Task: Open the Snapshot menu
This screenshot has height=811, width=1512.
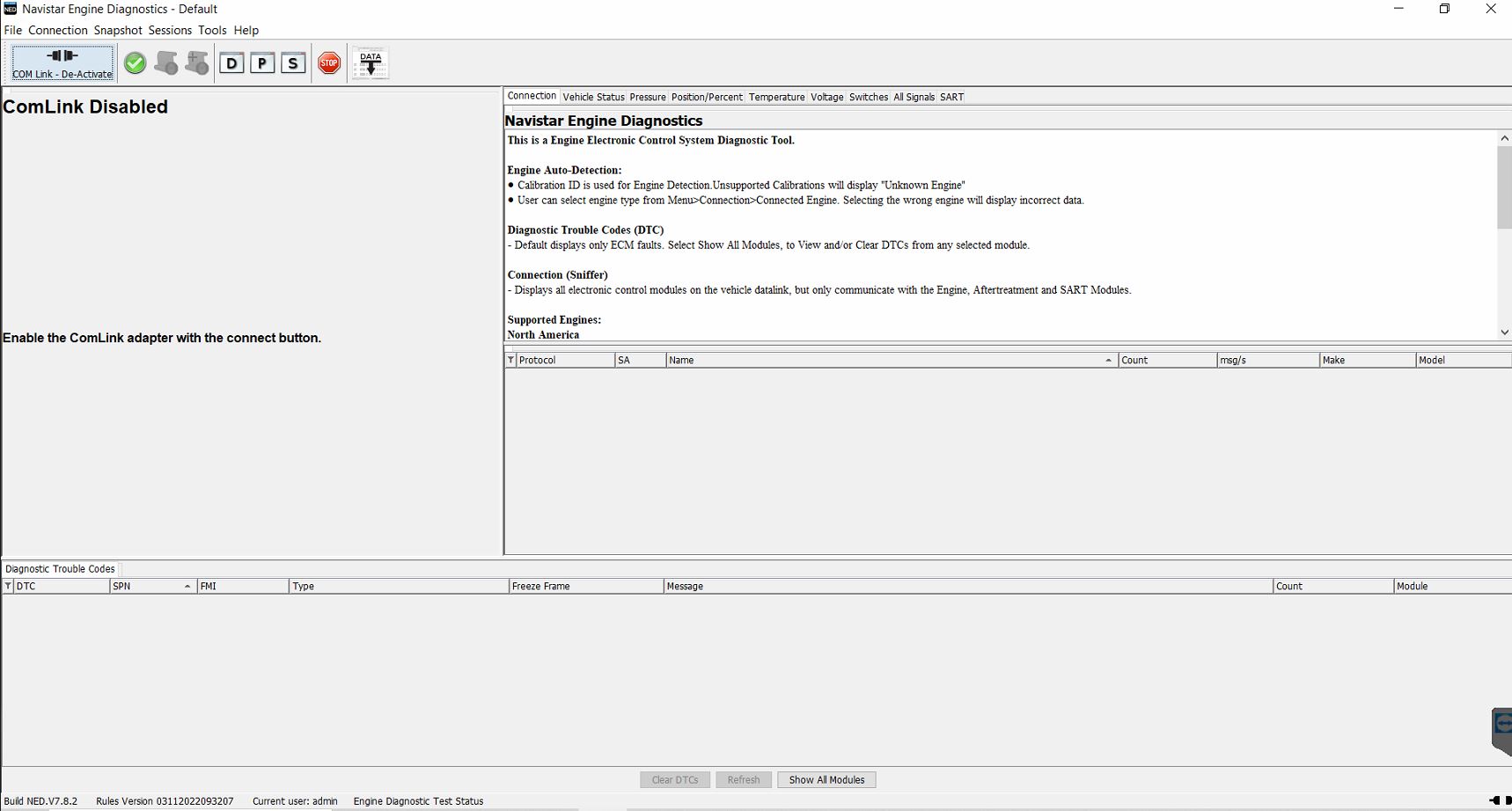Action: [x=118, y=30]
